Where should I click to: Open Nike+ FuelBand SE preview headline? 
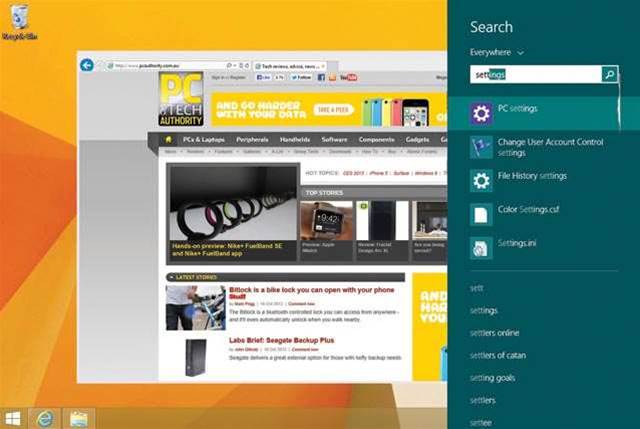227,250
